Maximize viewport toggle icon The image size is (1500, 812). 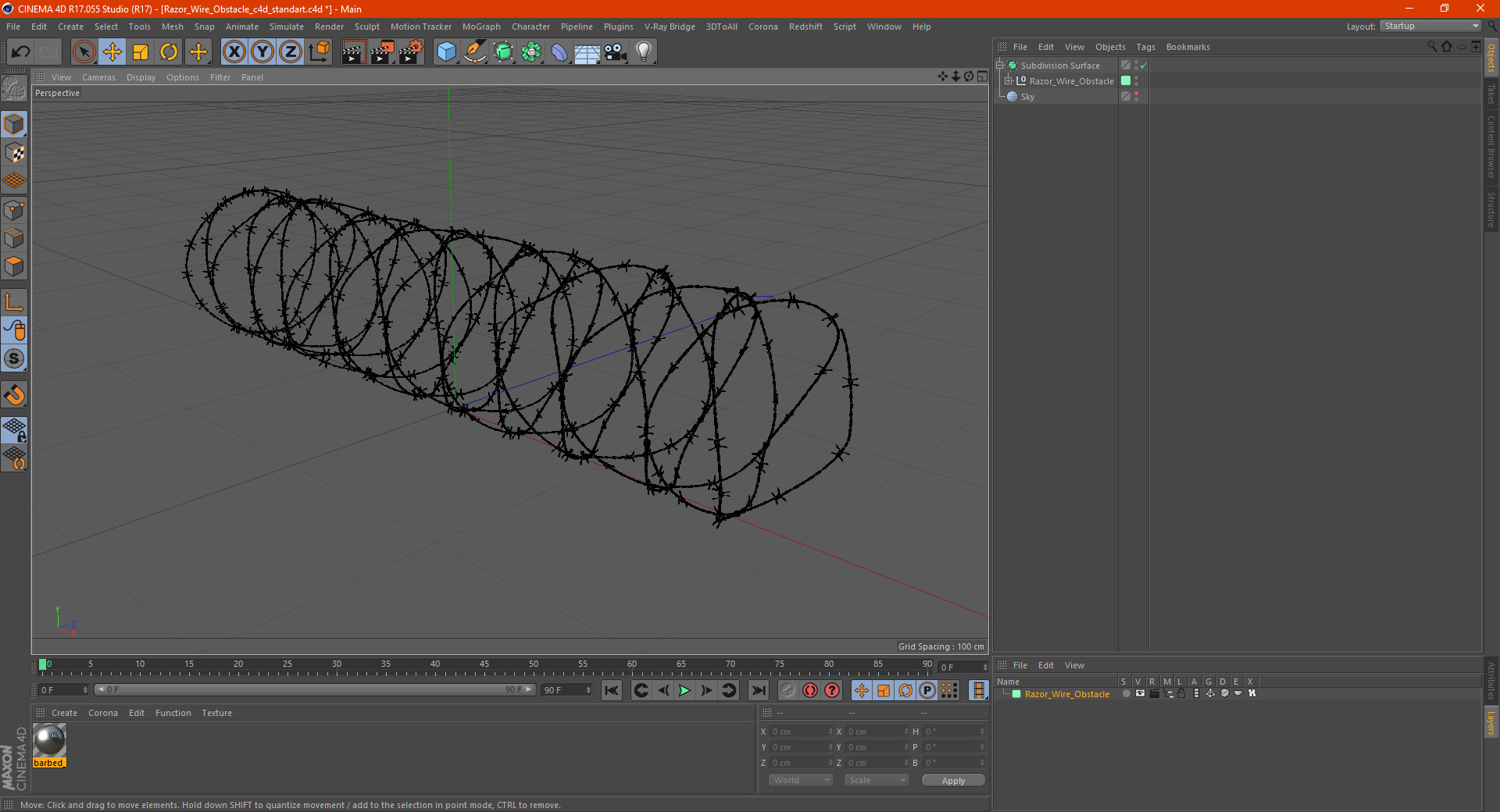pos(982,77)
